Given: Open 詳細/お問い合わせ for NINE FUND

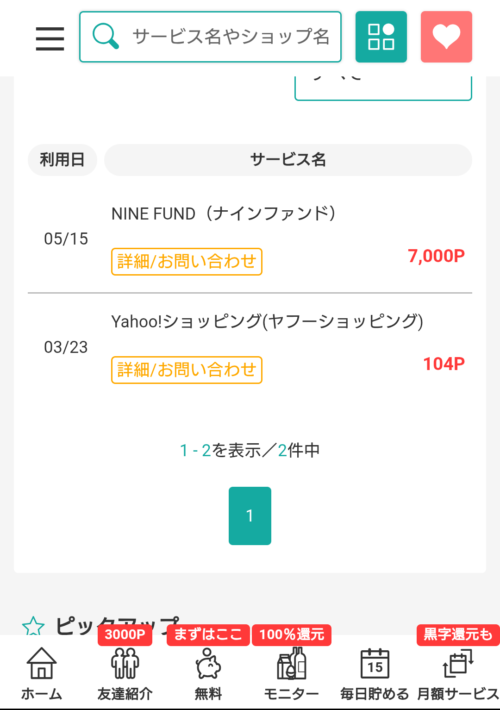Looking at the screenshot, I should click(187, 261).
